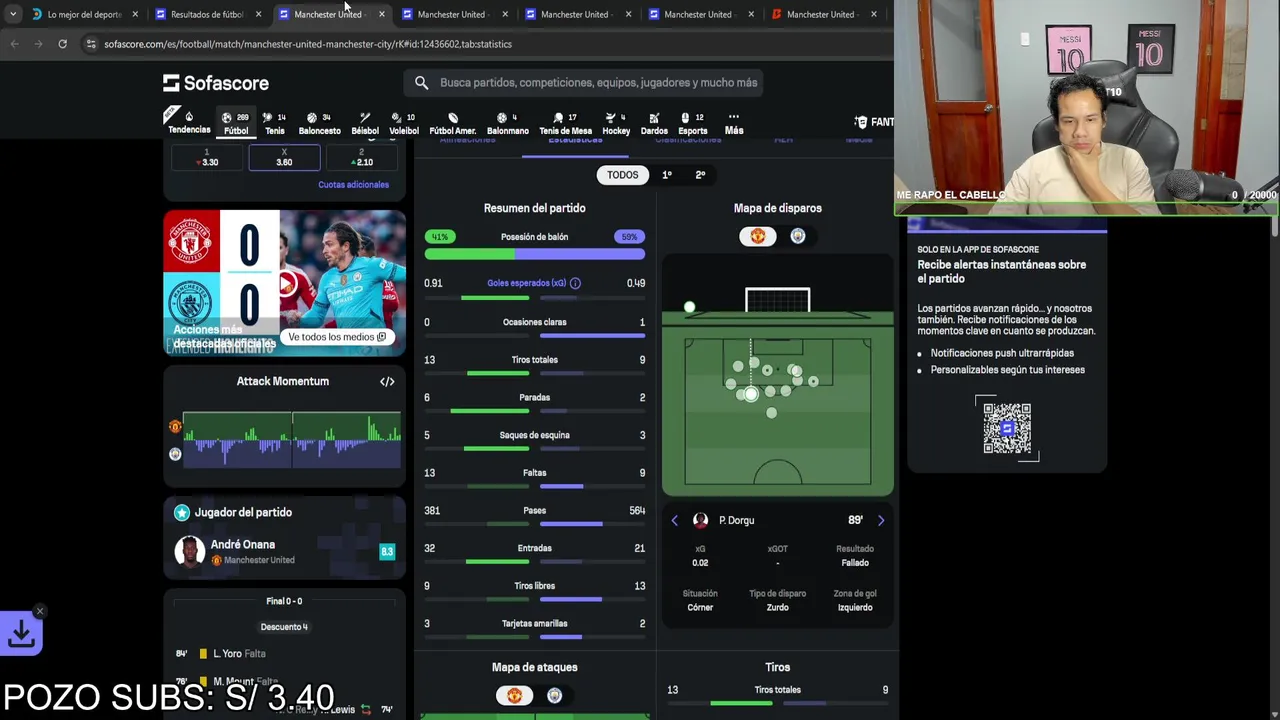Open the Tendencias sports category
Screen dimensions: 1280x720
click(189, 122)
